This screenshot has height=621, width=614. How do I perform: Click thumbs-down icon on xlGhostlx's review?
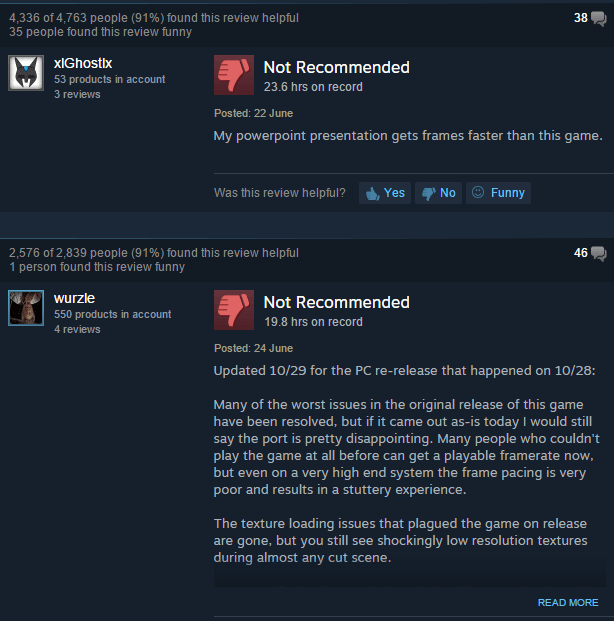tap(234, 75)
